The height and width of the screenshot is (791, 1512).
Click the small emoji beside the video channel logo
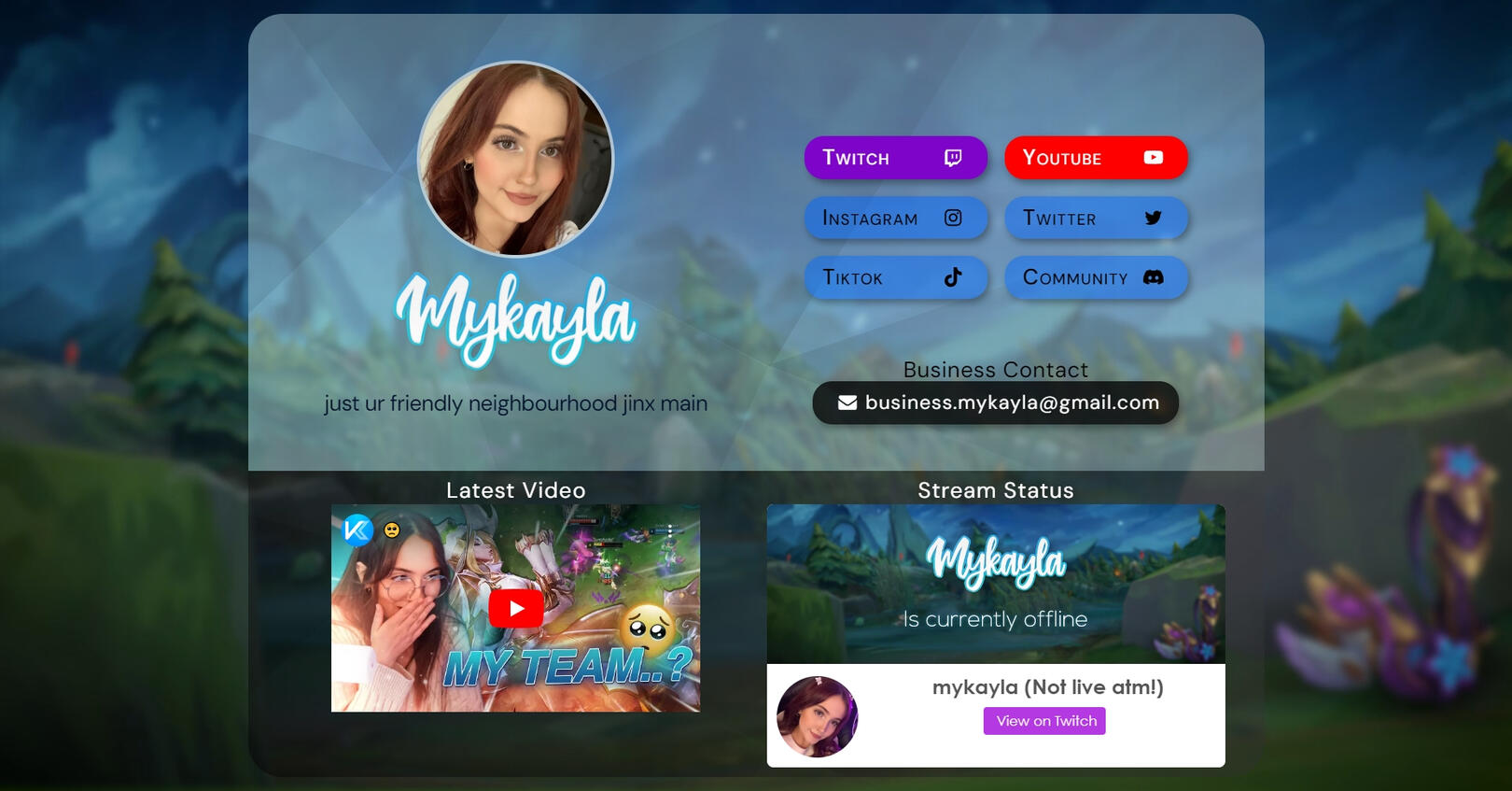[392, 530]
